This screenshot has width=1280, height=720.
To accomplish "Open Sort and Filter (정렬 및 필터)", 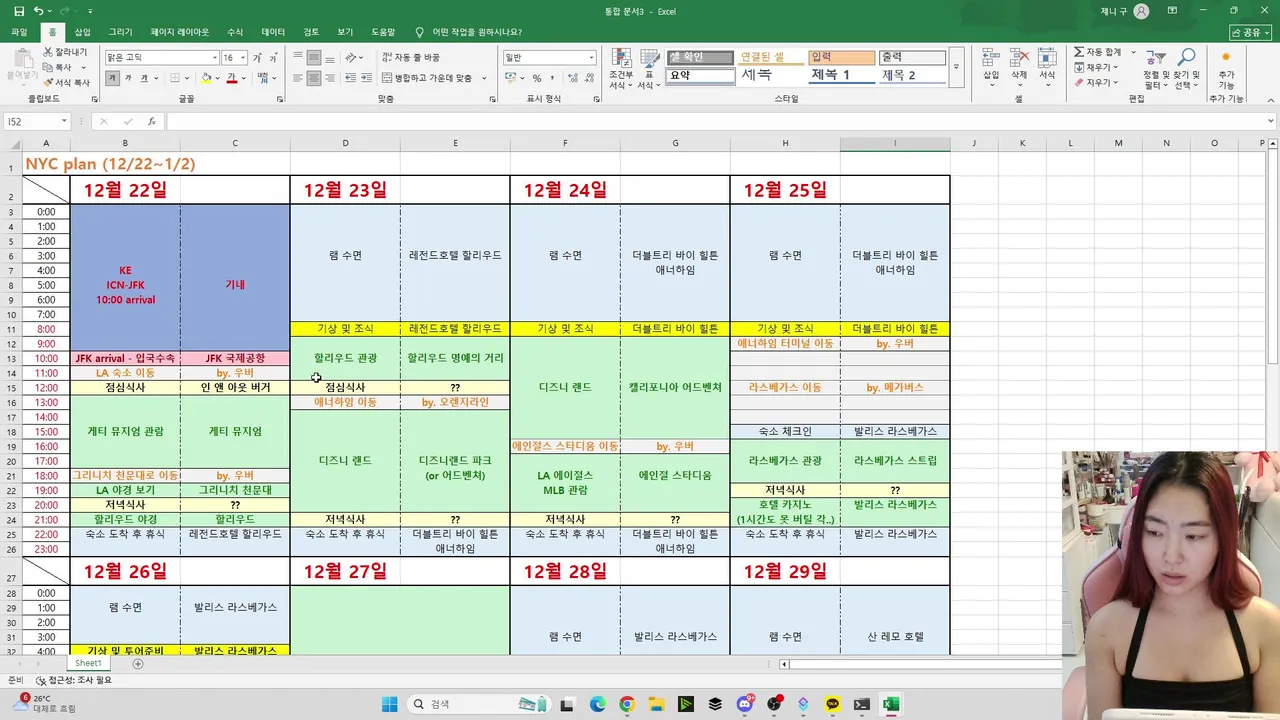I will [1157, 69].
